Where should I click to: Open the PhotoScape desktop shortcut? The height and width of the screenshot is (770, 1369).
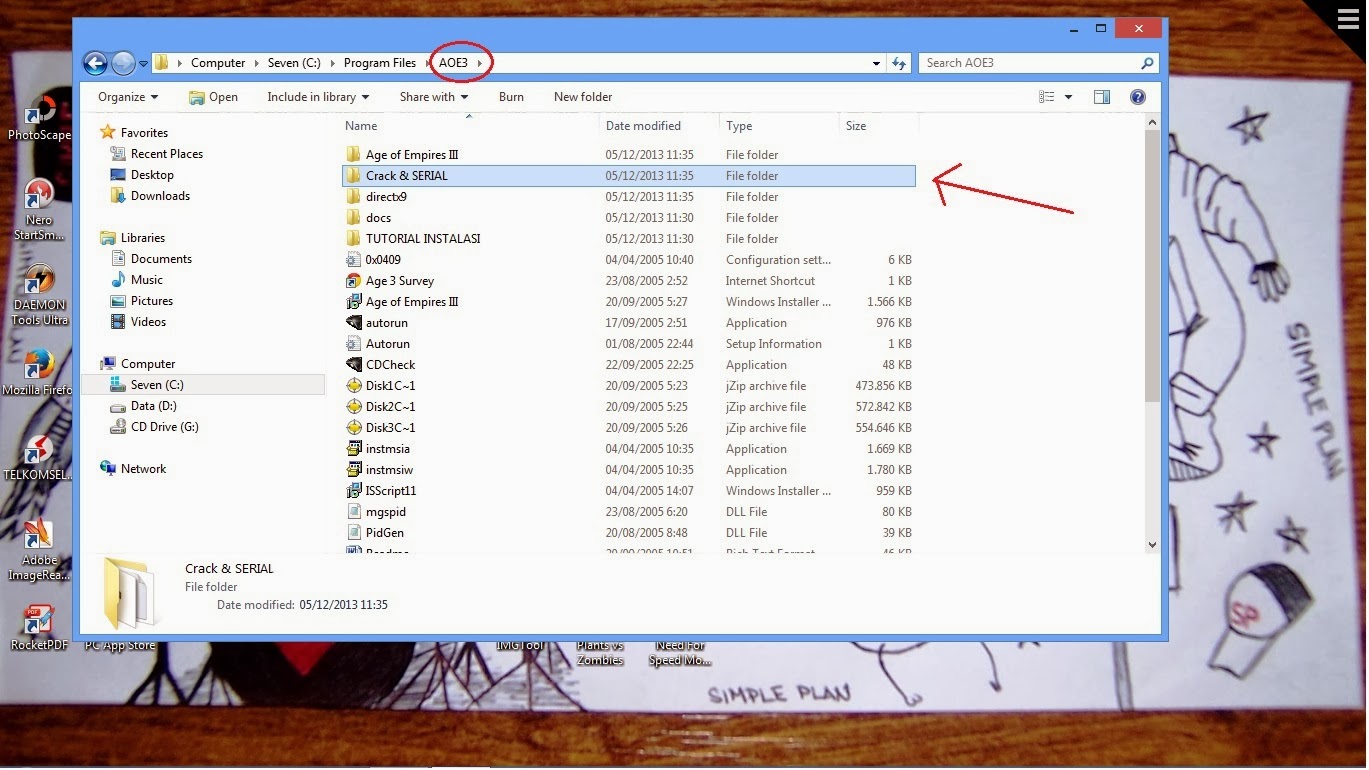(x=40, y=118)
